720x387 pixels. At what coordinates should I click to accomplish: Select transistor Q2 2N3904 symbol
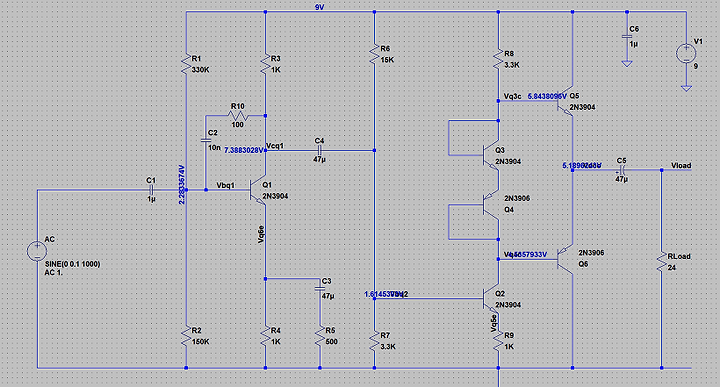[491, 299]
